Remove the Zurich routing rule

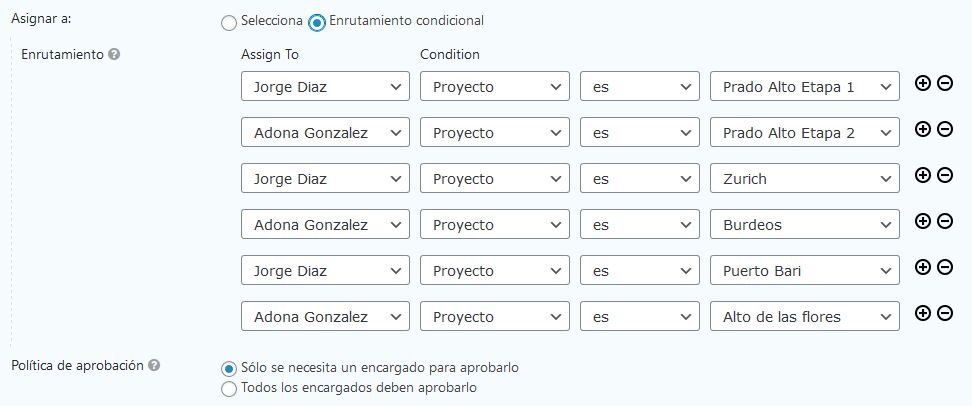944,175
